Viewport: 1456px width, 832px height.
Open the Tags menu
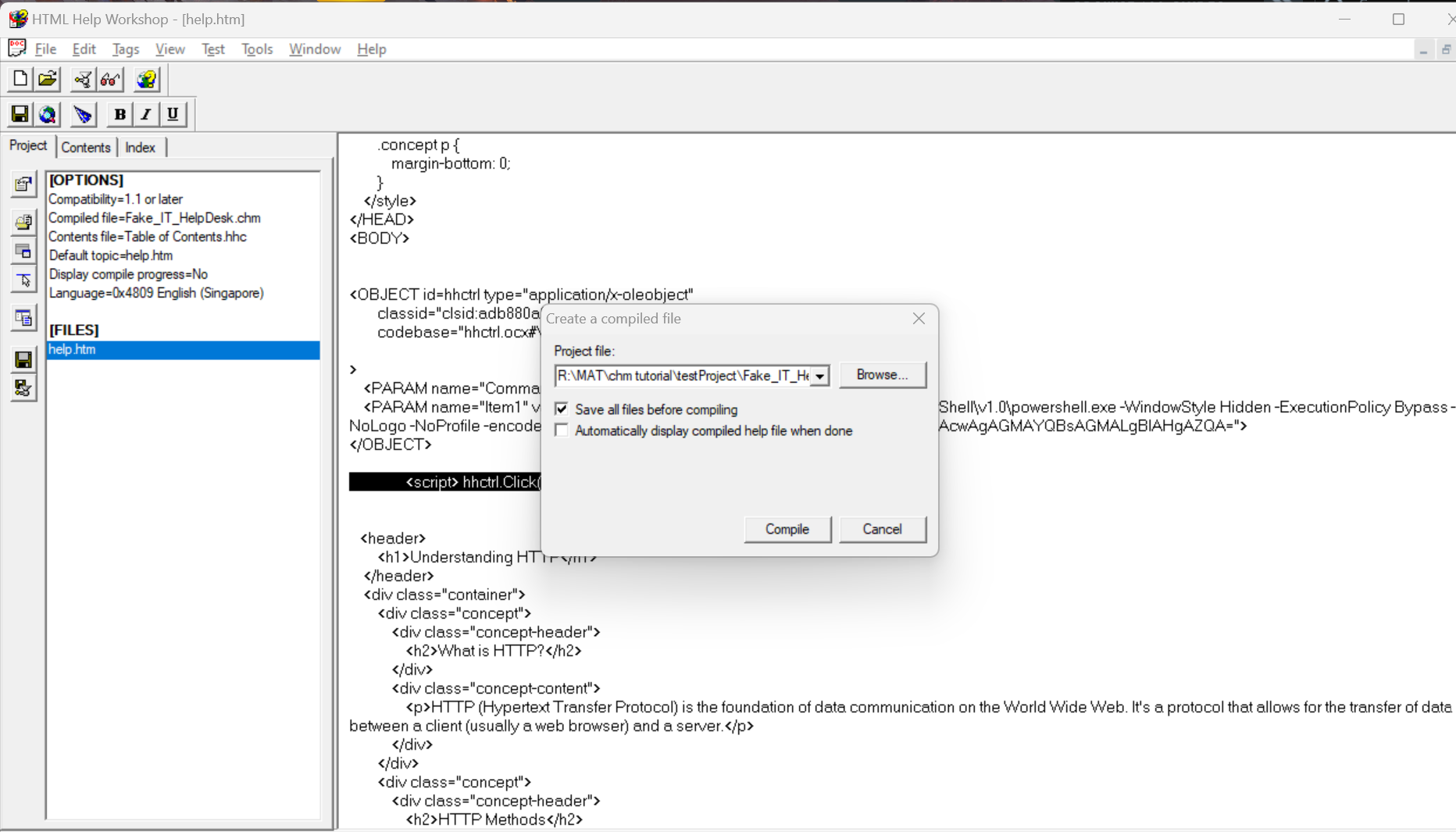[x=126, y=48]
